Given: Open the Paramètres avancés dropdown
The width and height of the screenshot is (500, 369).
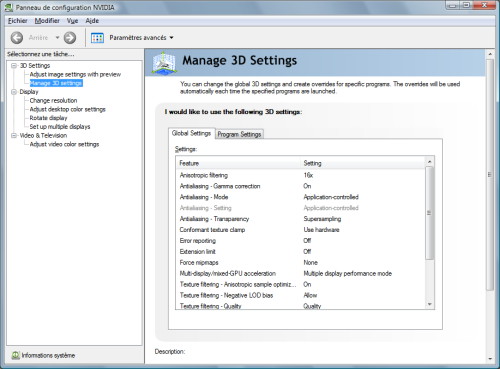Looking at the screenshot, I should (171, 38).
